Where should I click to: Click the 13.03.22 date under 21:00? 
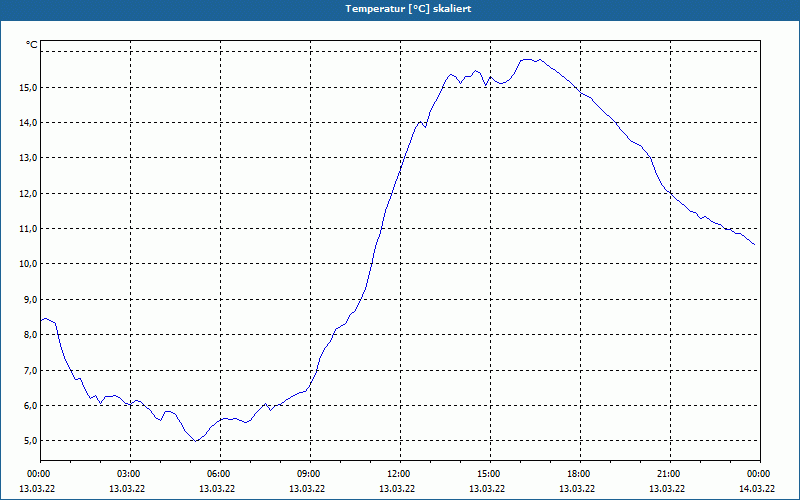pyautogui.click(x=667, y=489)
